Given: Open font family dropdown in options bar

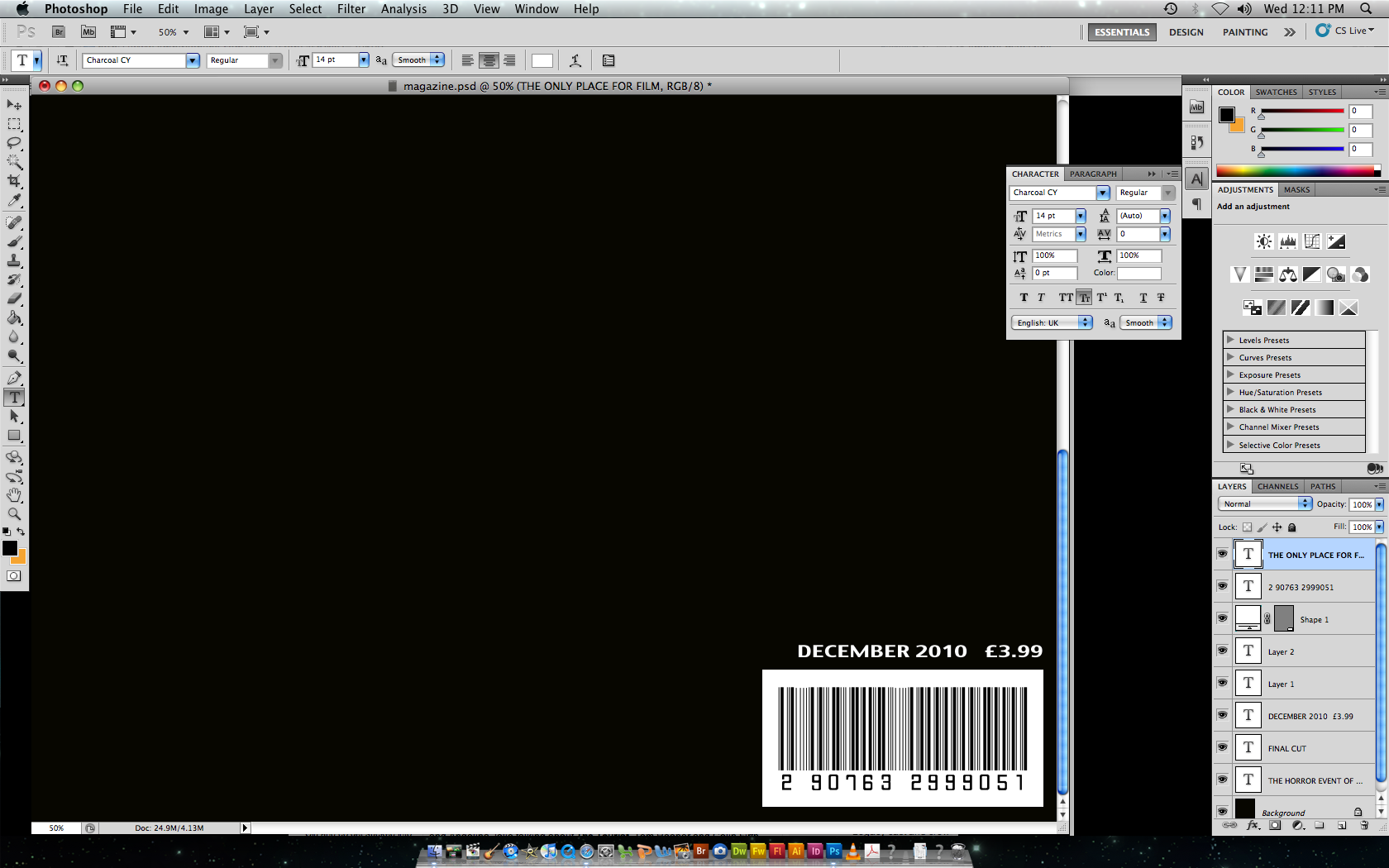Looking at the screenshot, I should (x=193, y=60).
